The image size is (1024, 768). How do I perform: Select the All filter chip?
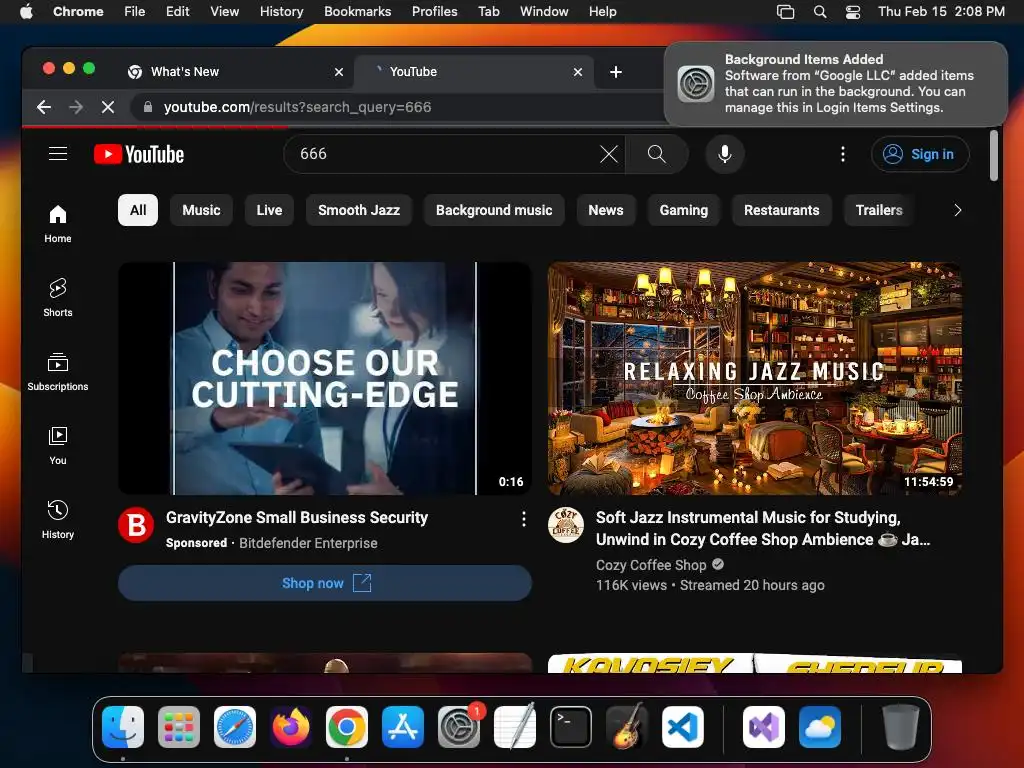coord(138,210)
